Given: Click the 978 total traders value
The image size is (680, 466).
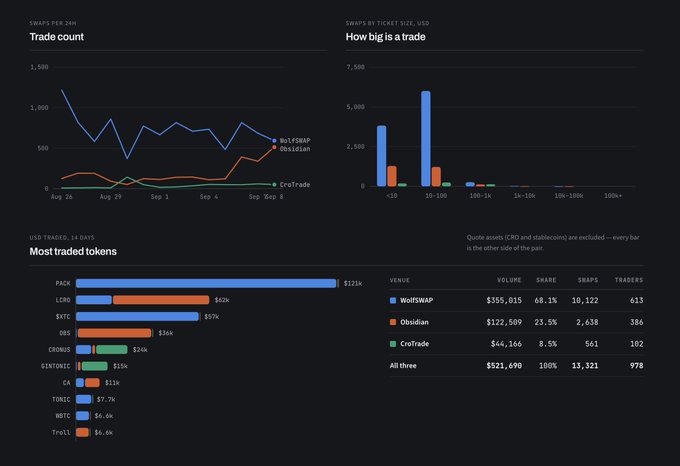Looking at the screenshot, I should click(637, 365).
